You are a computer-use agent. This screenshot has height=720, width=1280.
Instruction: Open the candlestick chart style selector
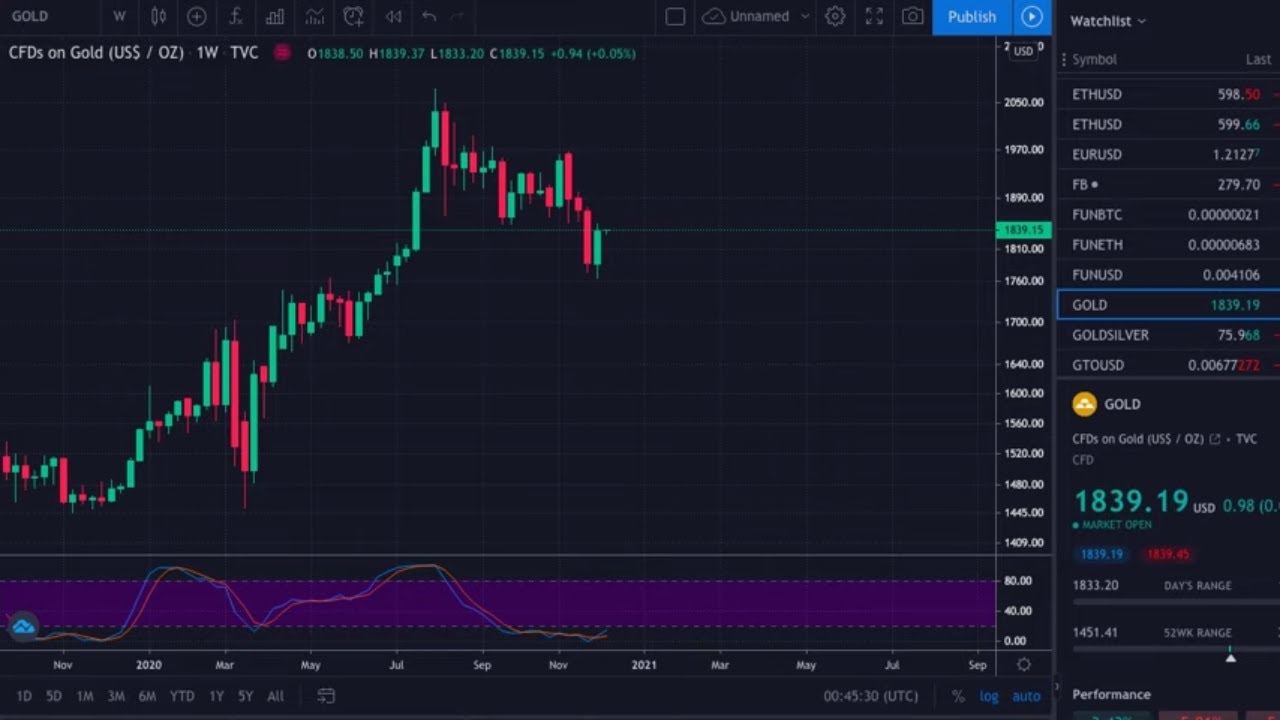(x=158, y=16)
